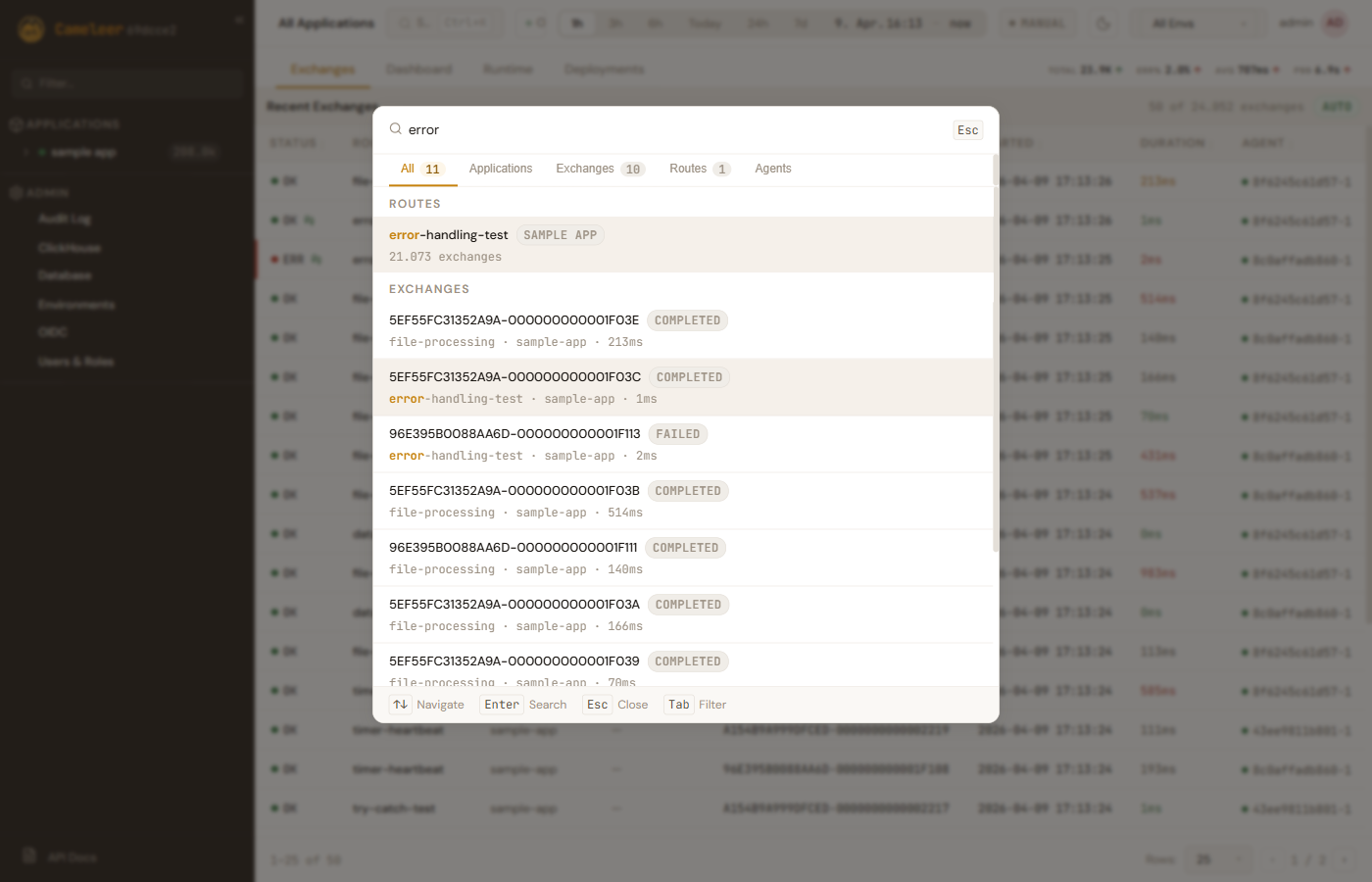Click the theme toggle icon in the top bar
1372x882 pixels.
[1103, 24]
